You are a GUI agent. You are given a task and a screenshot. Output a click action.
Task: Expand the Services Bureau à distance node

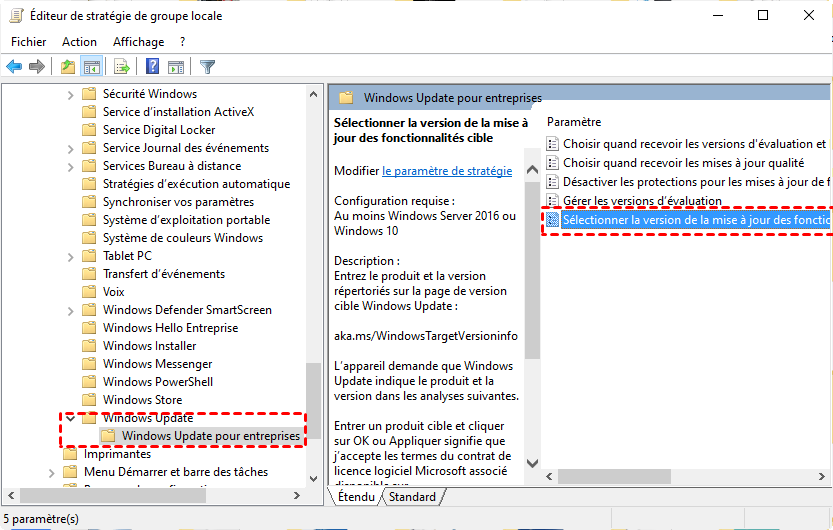70,167
